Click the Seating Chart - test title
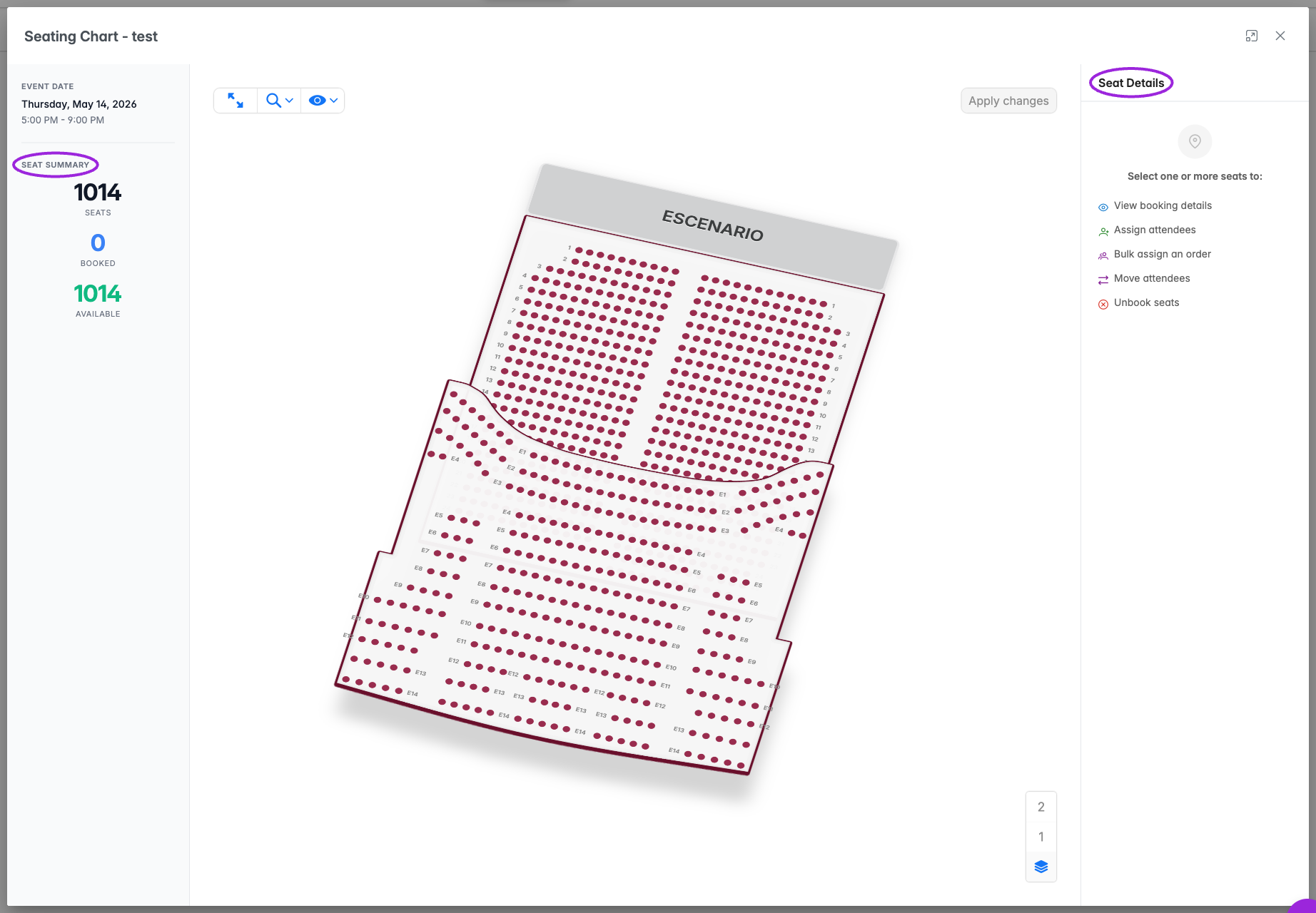This screenshot has height=913, width=1316. [91, 36]
